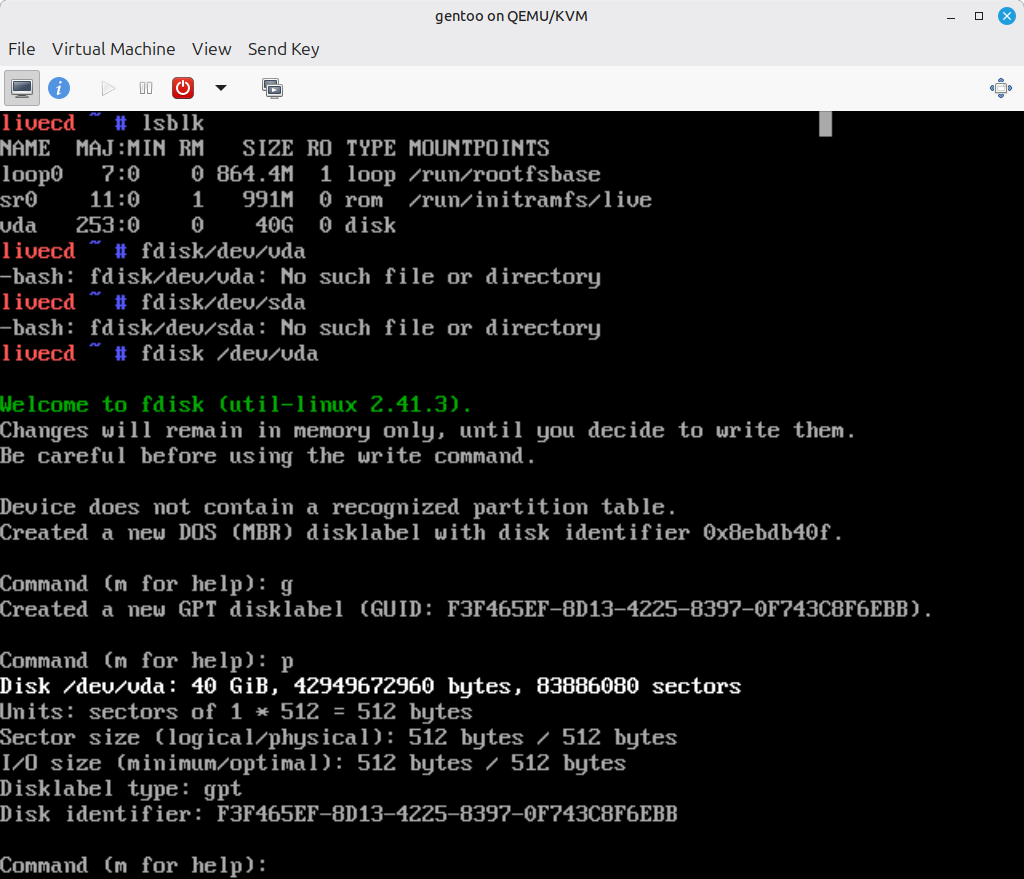Click 'Units: sectors of 1 * 512' line
The width and height of the screenshot is (1024, 879).
click(236, 711)
